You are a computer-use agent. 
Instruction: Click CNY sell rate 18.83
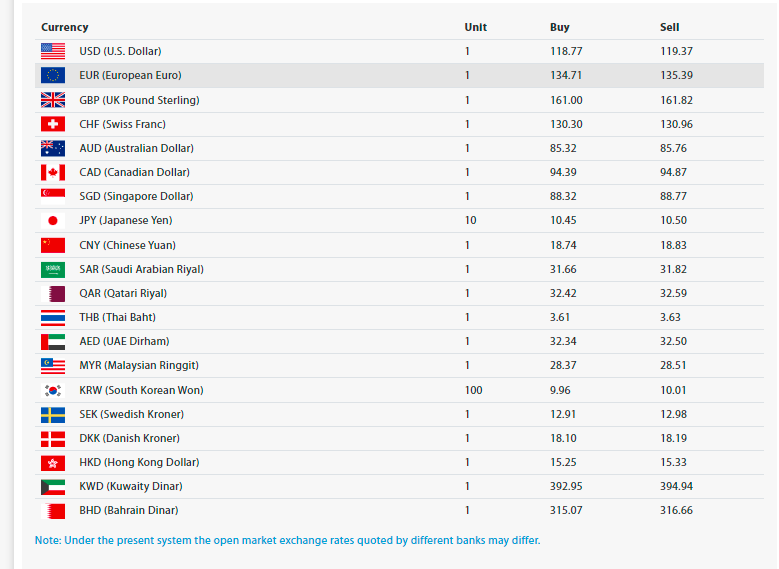tap(673, 245)
